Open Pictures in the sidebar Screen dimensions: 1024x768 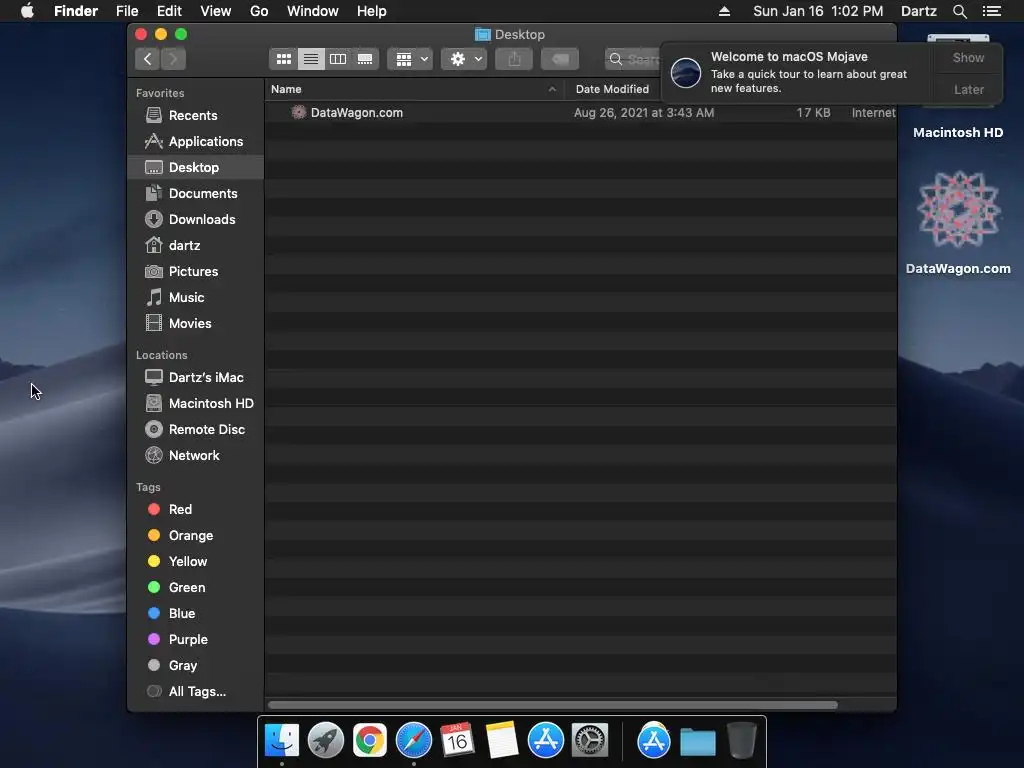point(195,272)
